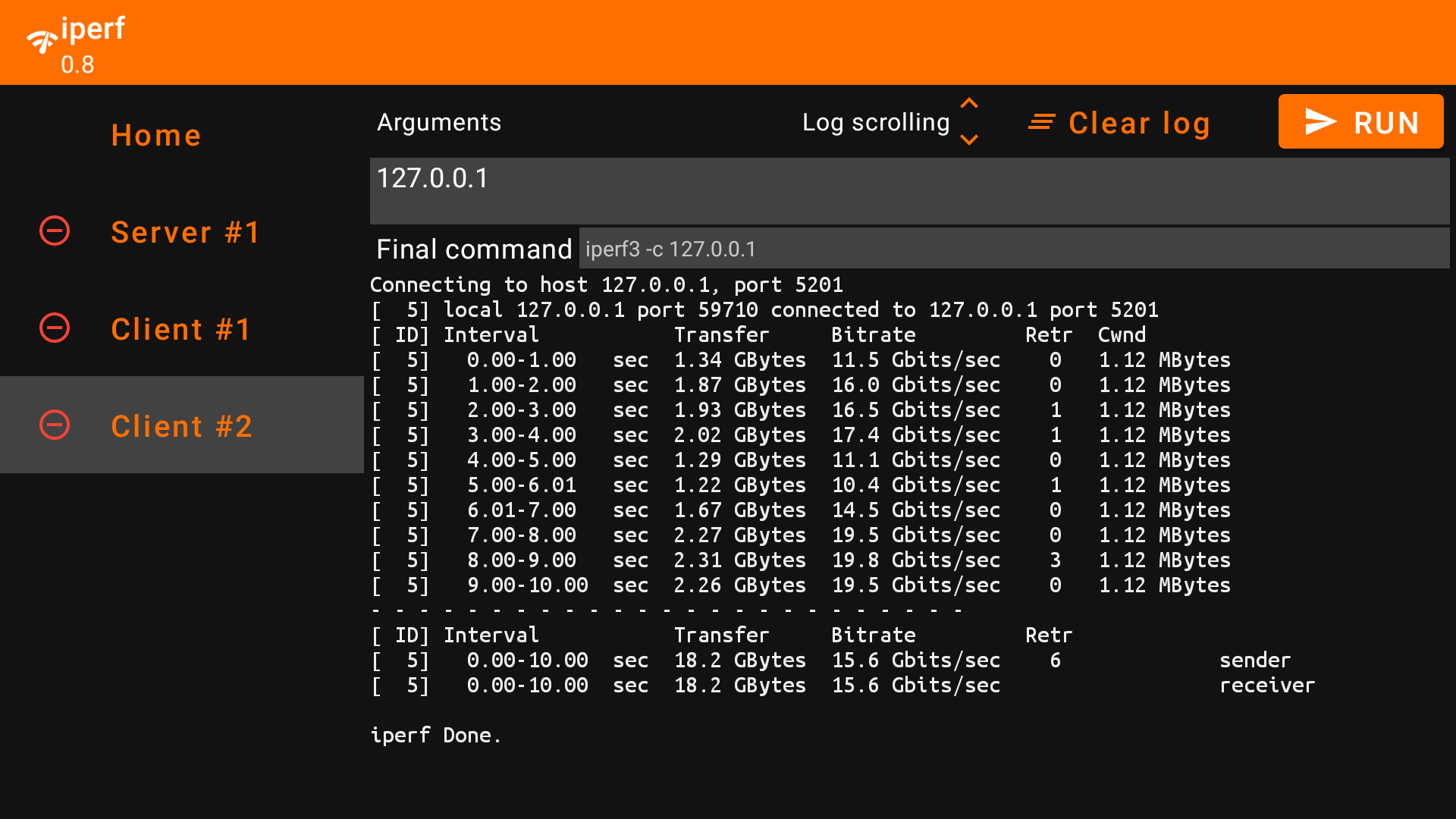Remove Client #1 using its minus icon
Viewport: 1456px width, 819px height.
[x=54, y=328]
